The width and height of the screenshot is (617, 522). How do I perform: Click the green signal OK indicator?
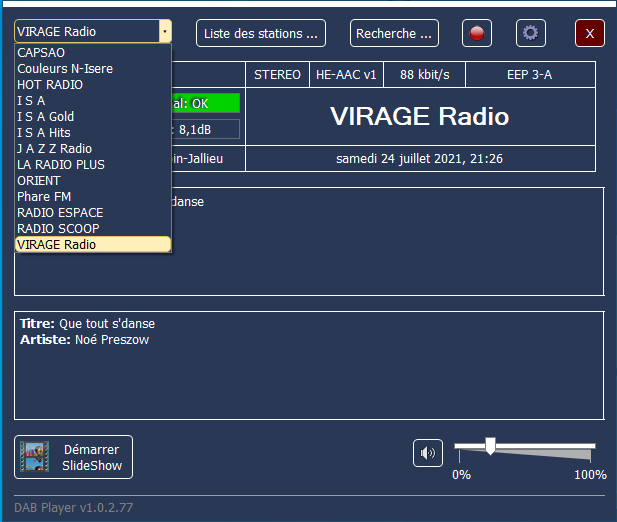click(x=206, y=103)
